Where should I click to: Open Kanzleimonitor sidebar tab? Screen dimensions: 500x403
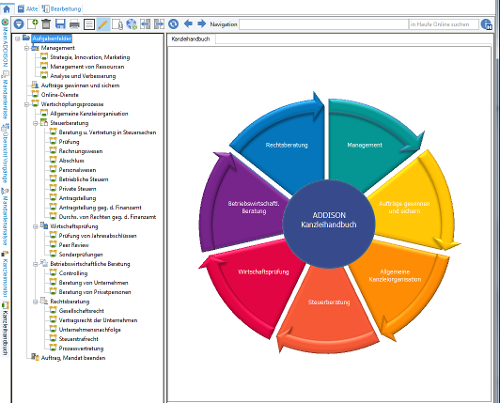pos(5,274)
